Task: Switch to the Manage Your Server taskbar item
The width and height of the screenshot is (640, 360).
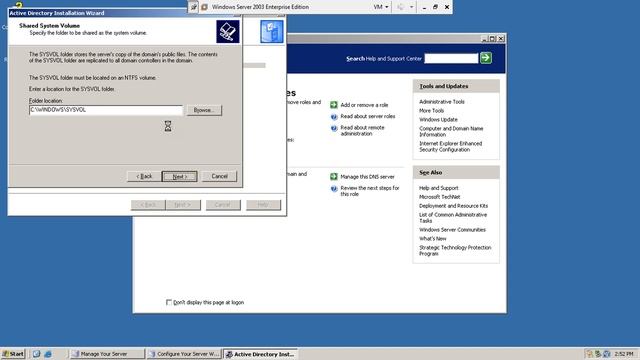Action: (x=107, y=354)
